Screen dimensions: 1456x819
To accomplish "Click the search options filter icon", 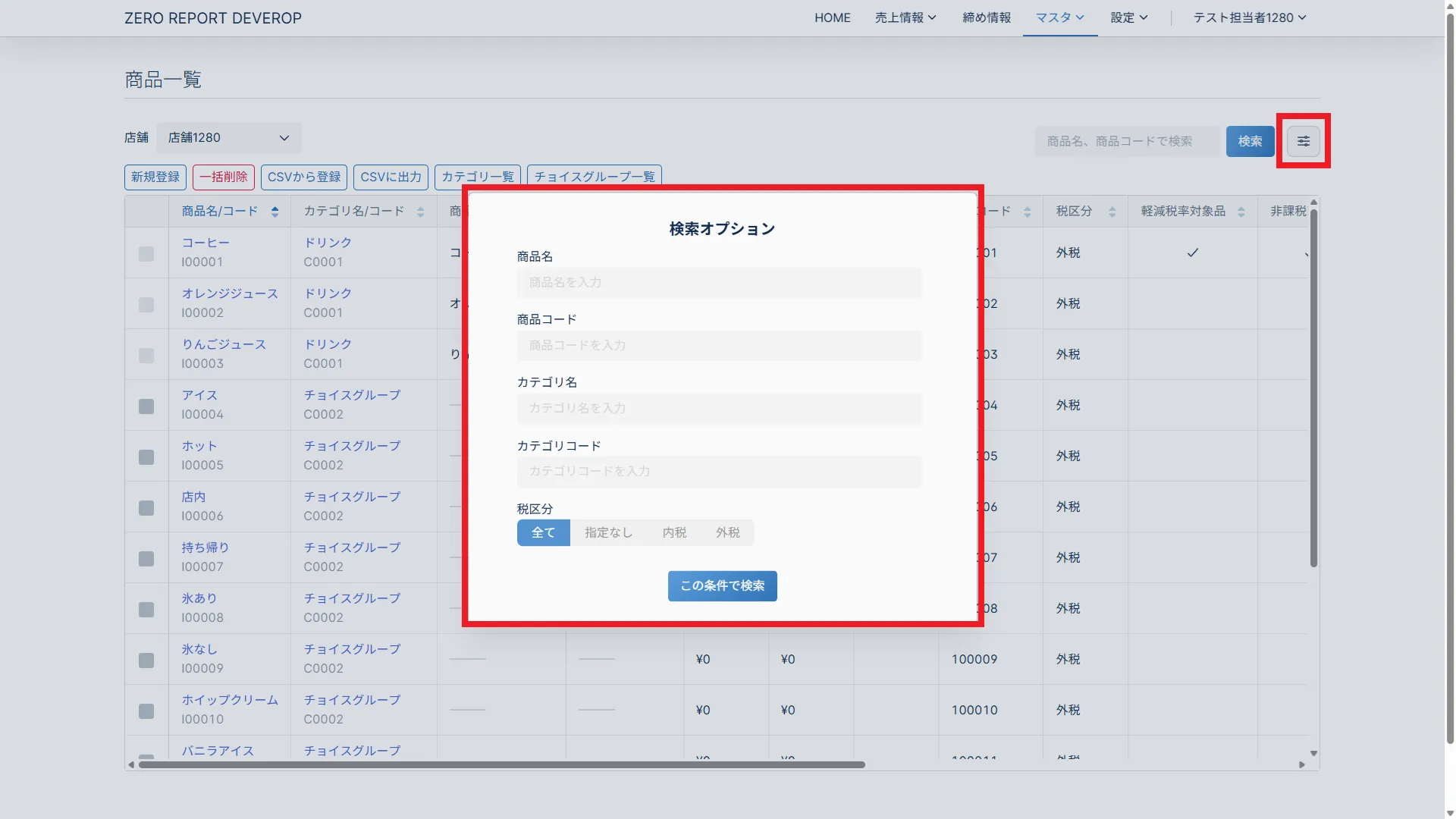I will tap(1303, 141).
